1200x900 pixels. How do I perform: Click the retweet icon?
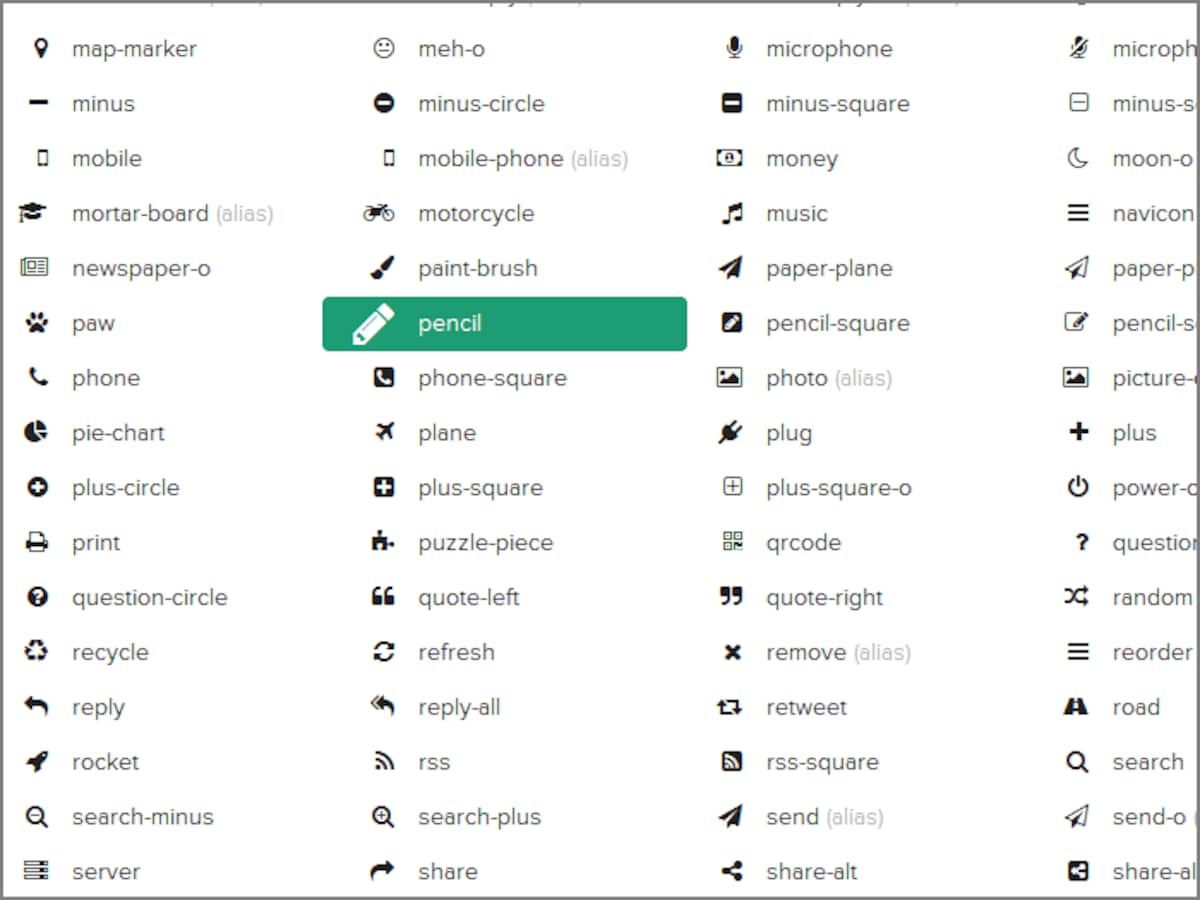coord(730,707)
